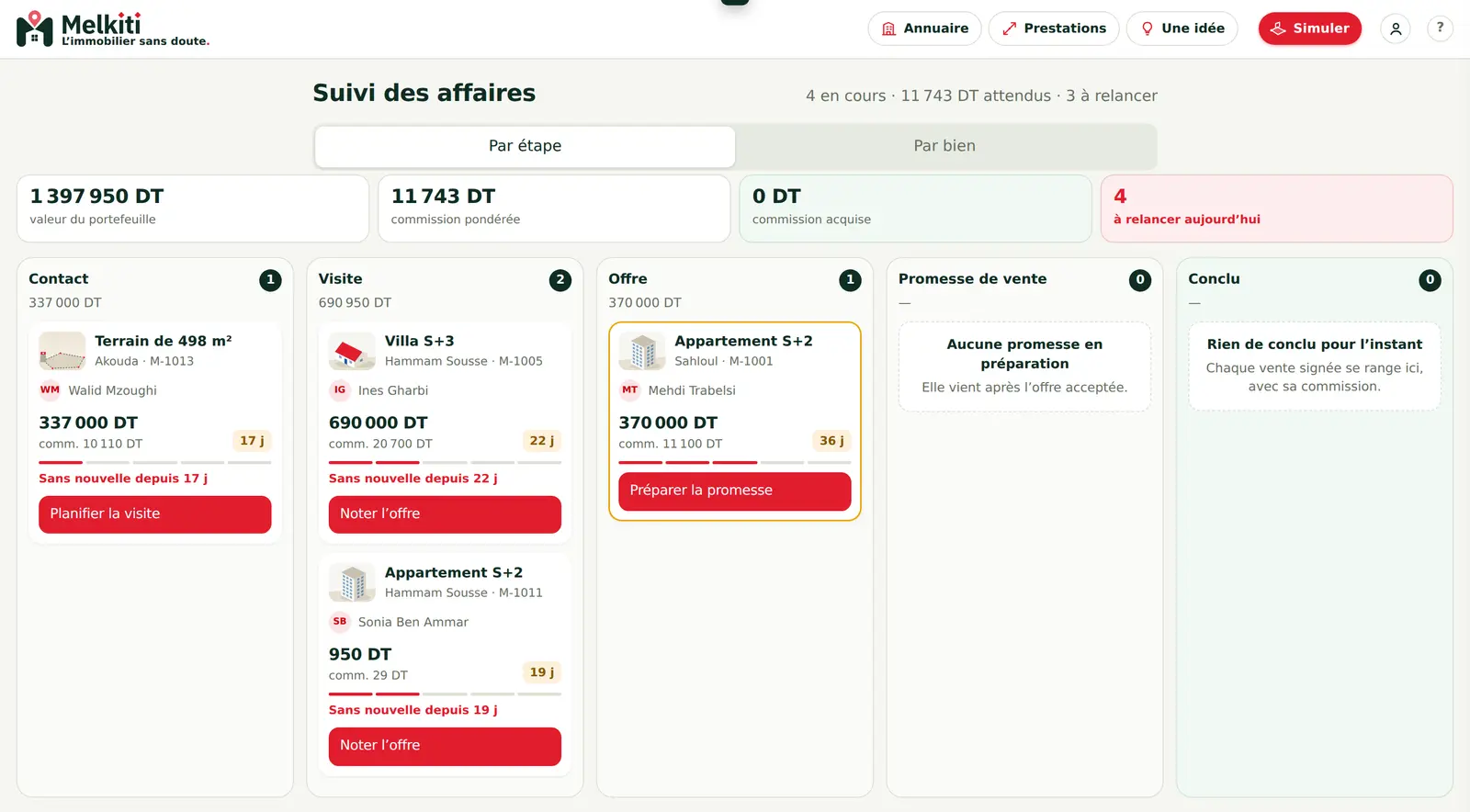This screenshot has width=1470, height=812.
Task: Click the 36 j delay badge
Action: pyautogui.click(x=831, y=441)
